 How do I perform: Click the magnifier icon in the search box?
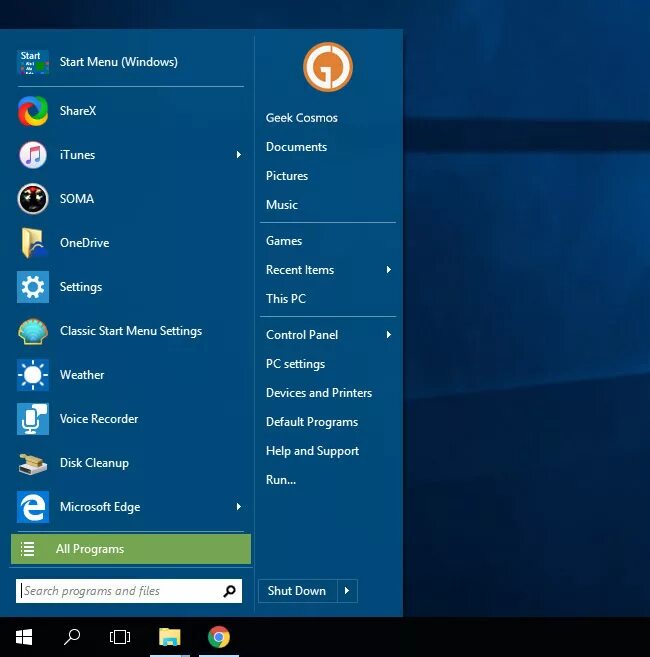pyautogui.click(x=229, y=591)
